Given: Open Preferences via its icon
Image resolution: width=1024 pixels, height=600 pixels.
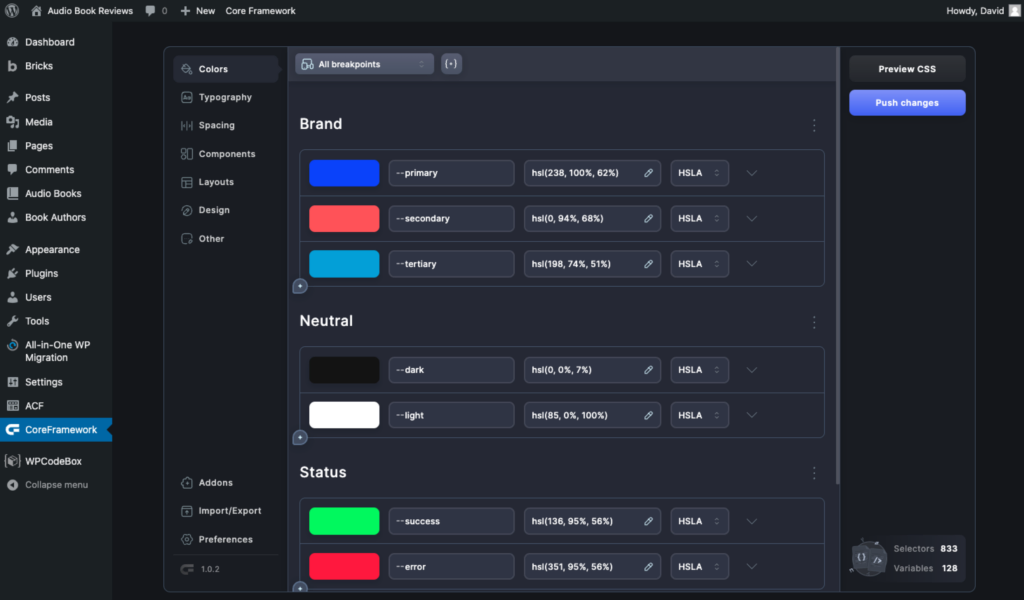Looking at the screenshot, I should tap(186, 539).
